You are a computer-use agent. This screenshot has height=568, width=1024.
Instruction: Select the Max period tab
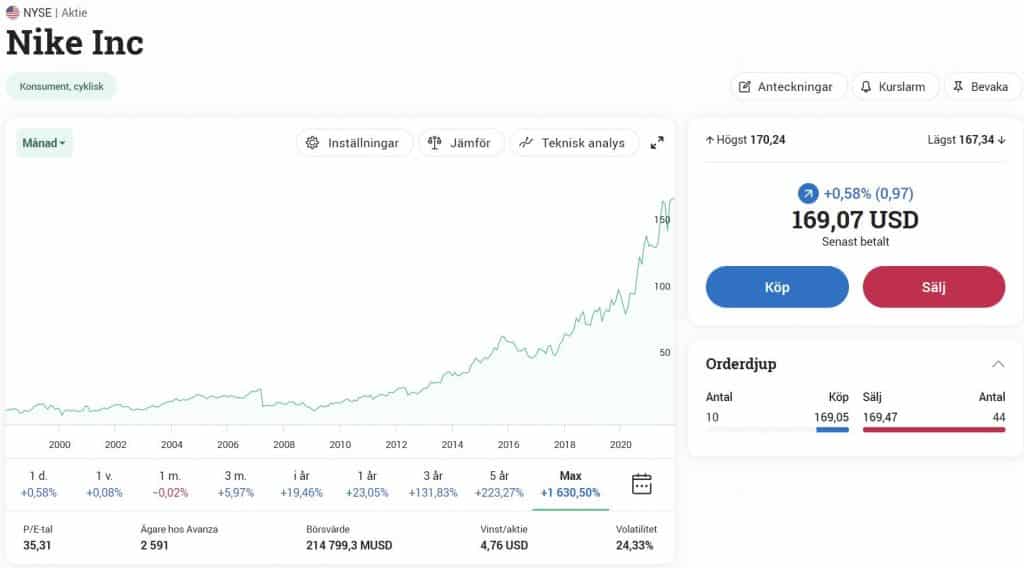pyautogui.click(x=570, y=484)
